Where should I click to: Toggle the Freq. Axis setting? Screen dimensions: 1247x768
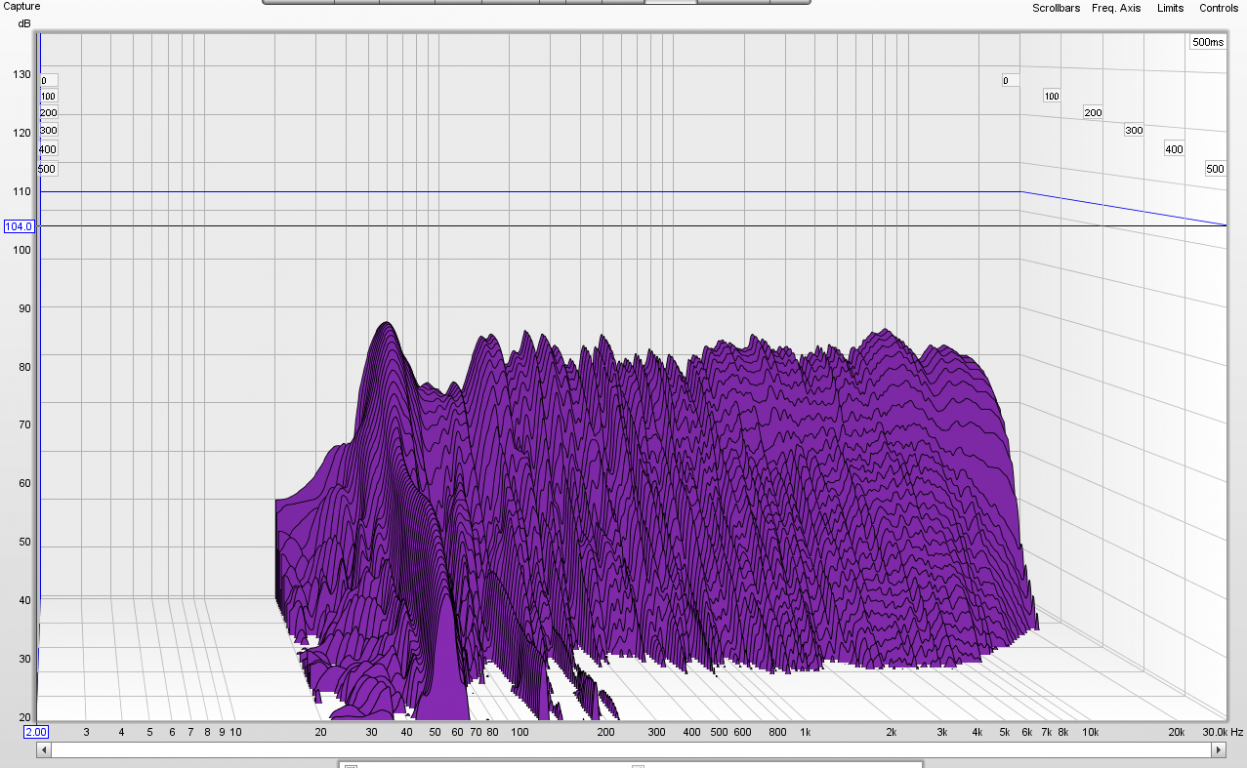[x=1116, y=8]
